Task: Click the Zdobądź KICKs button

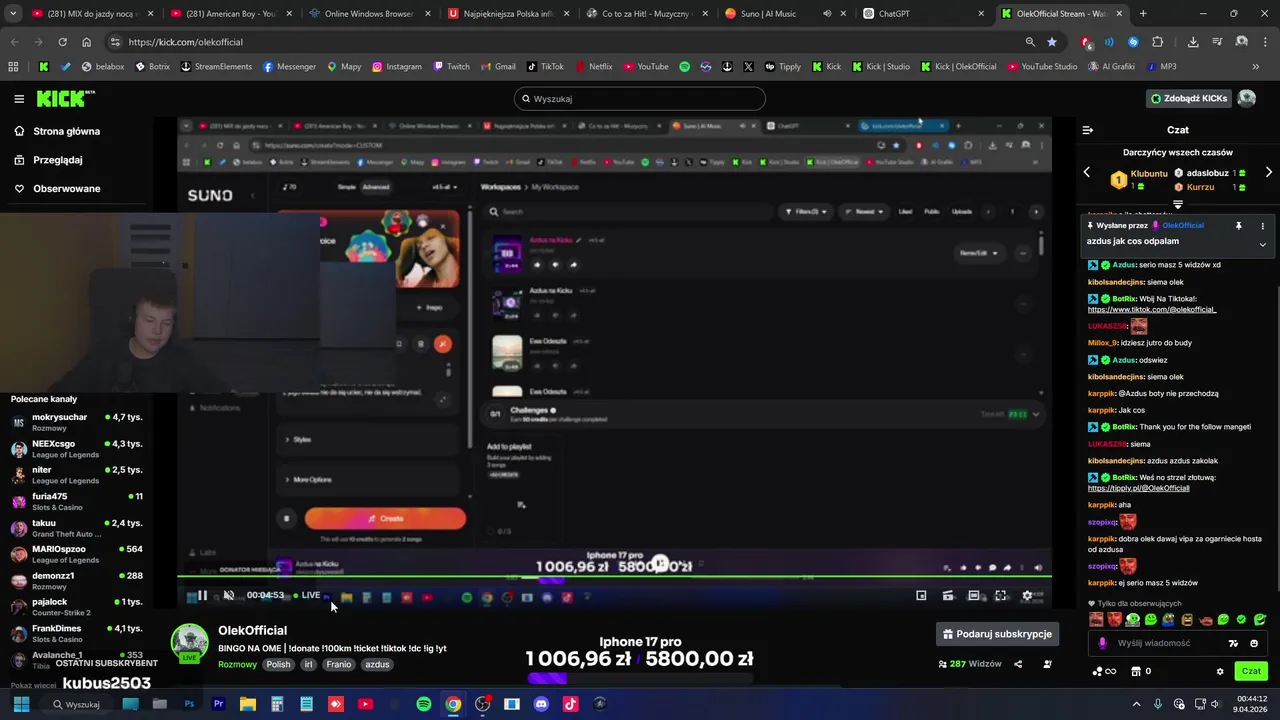Action: click(x=1189, y=99)
